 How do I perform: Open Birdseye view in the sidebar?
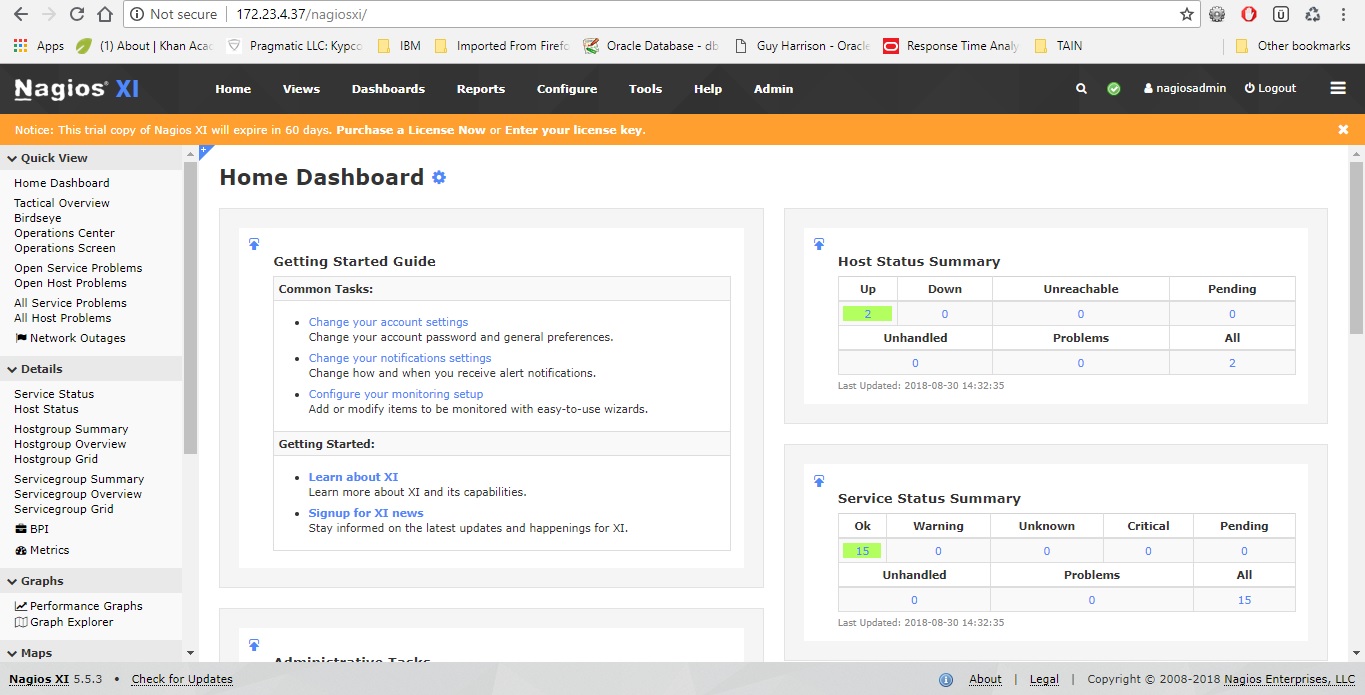pos(38,218)
